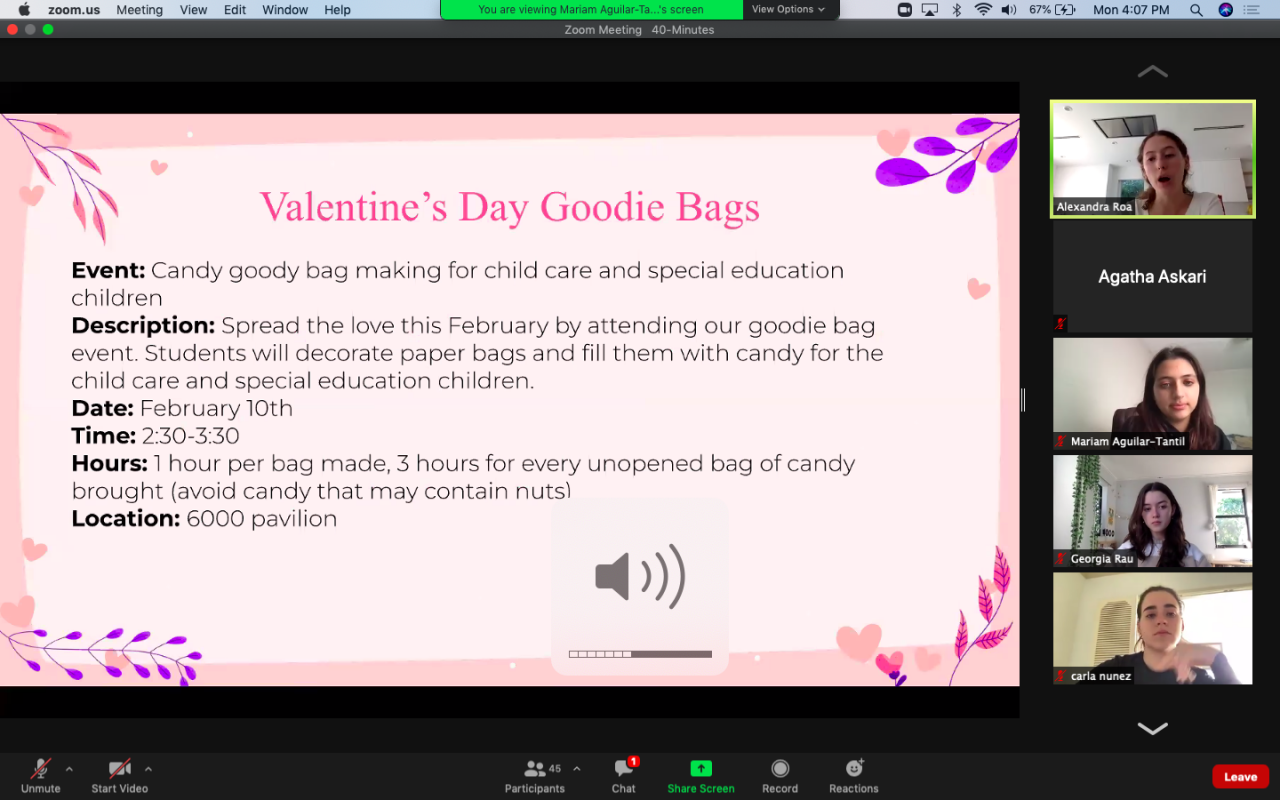Click the divider handle beside the participant strip
This screenshot has width=1280, height=800.
pyautogui.click(x=1023, y=400)
